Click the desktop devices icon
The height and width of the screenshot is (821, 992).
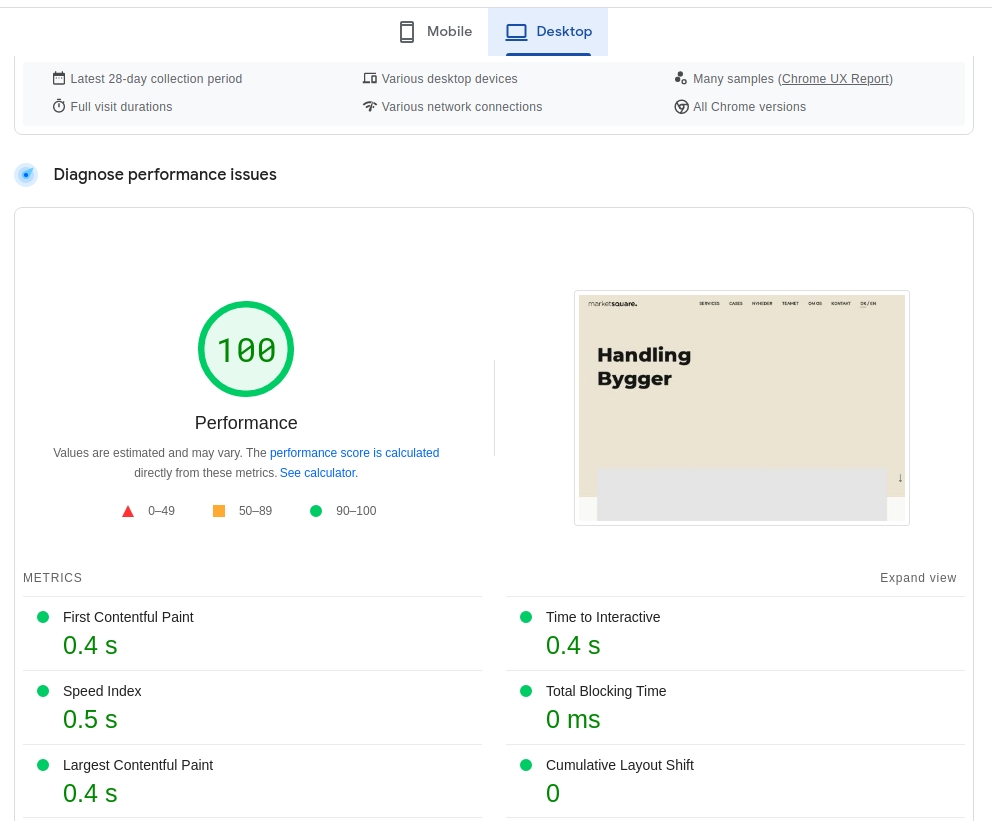[x=370, y=79]
